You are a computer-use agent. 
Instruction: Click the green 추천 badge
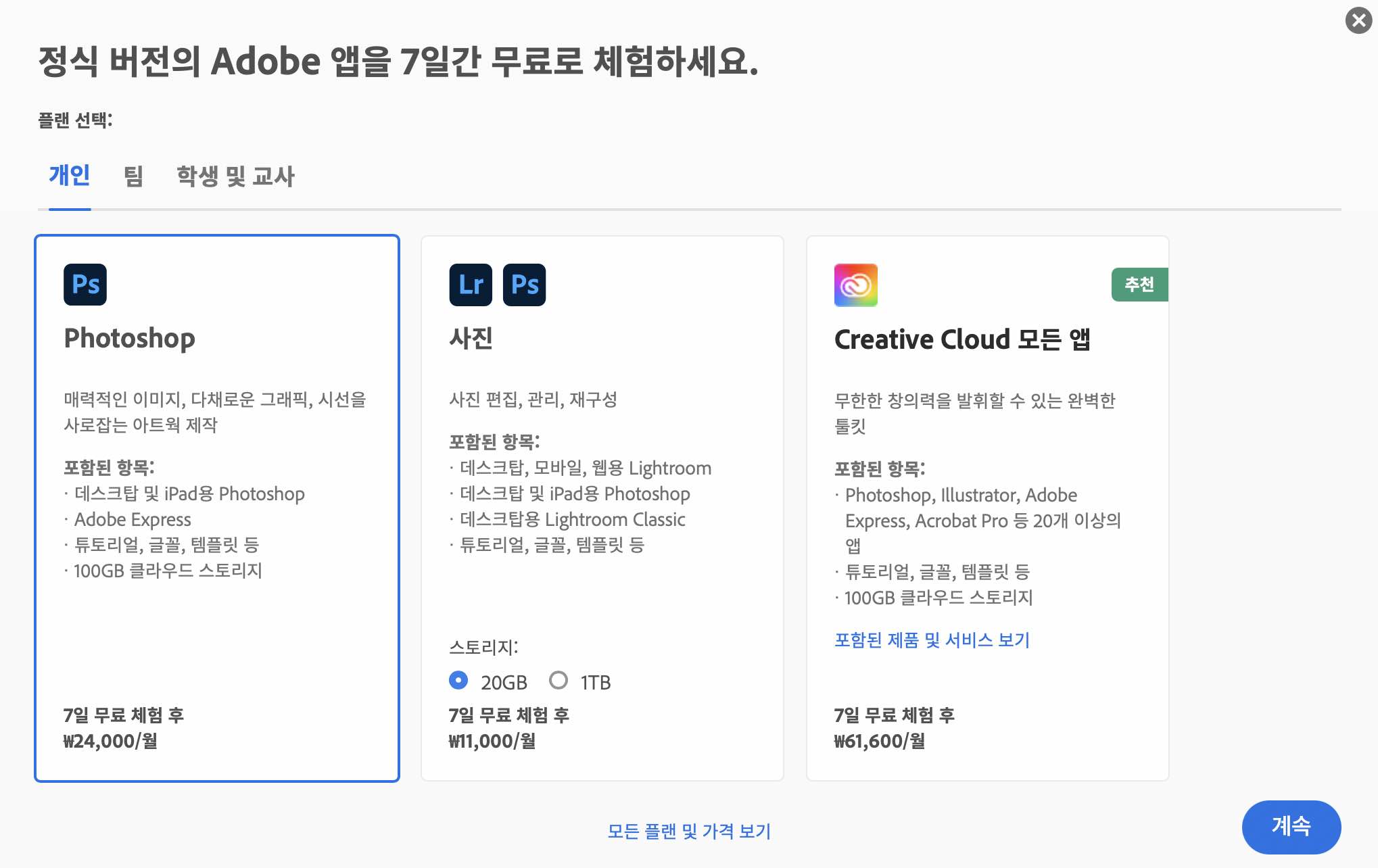click(x=1139, y=285)
